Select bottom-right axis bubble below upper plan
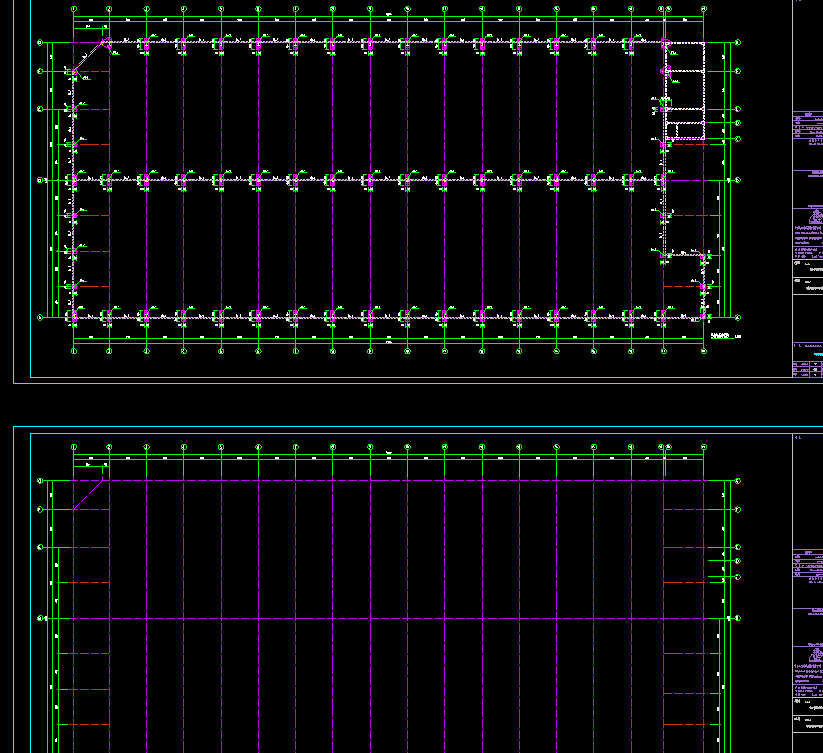 703,351
